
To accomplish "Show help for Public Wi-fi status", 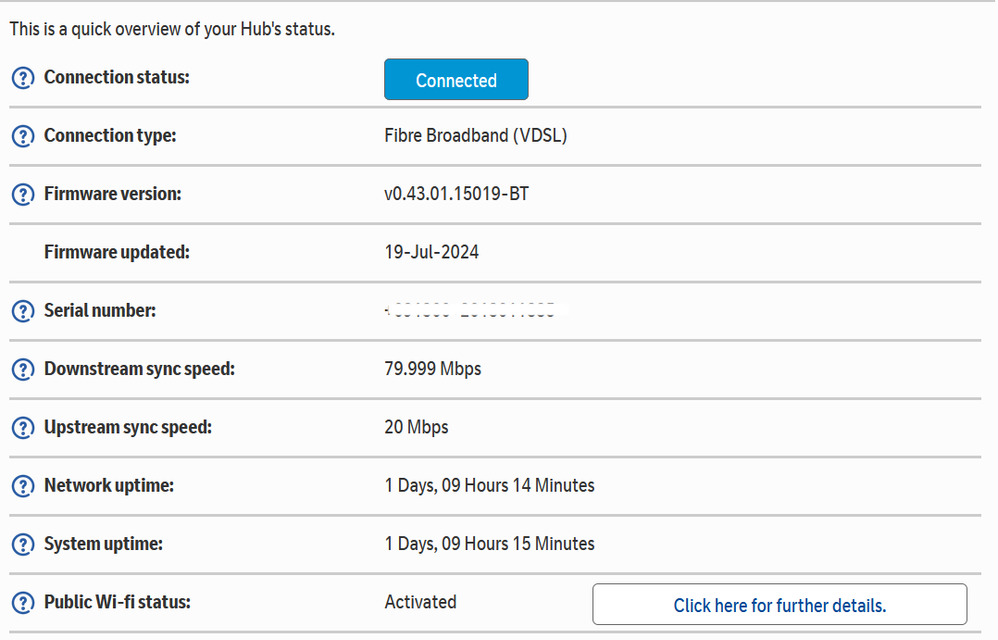I will (x=23, y=603).
